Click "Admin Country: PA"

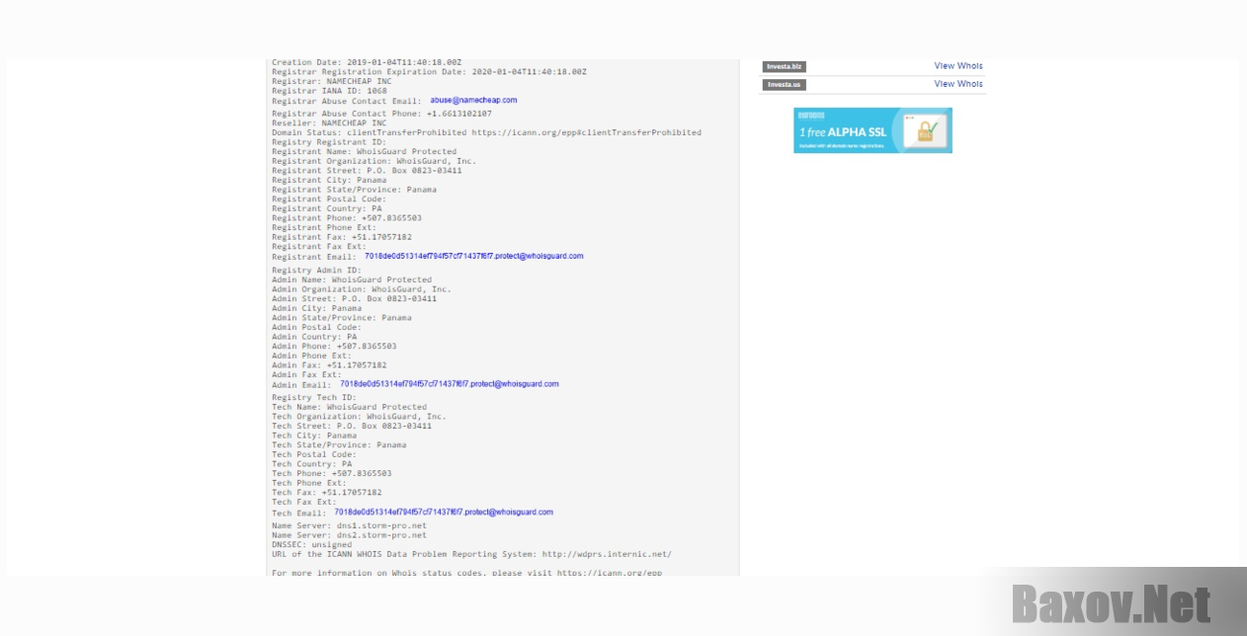314,337
